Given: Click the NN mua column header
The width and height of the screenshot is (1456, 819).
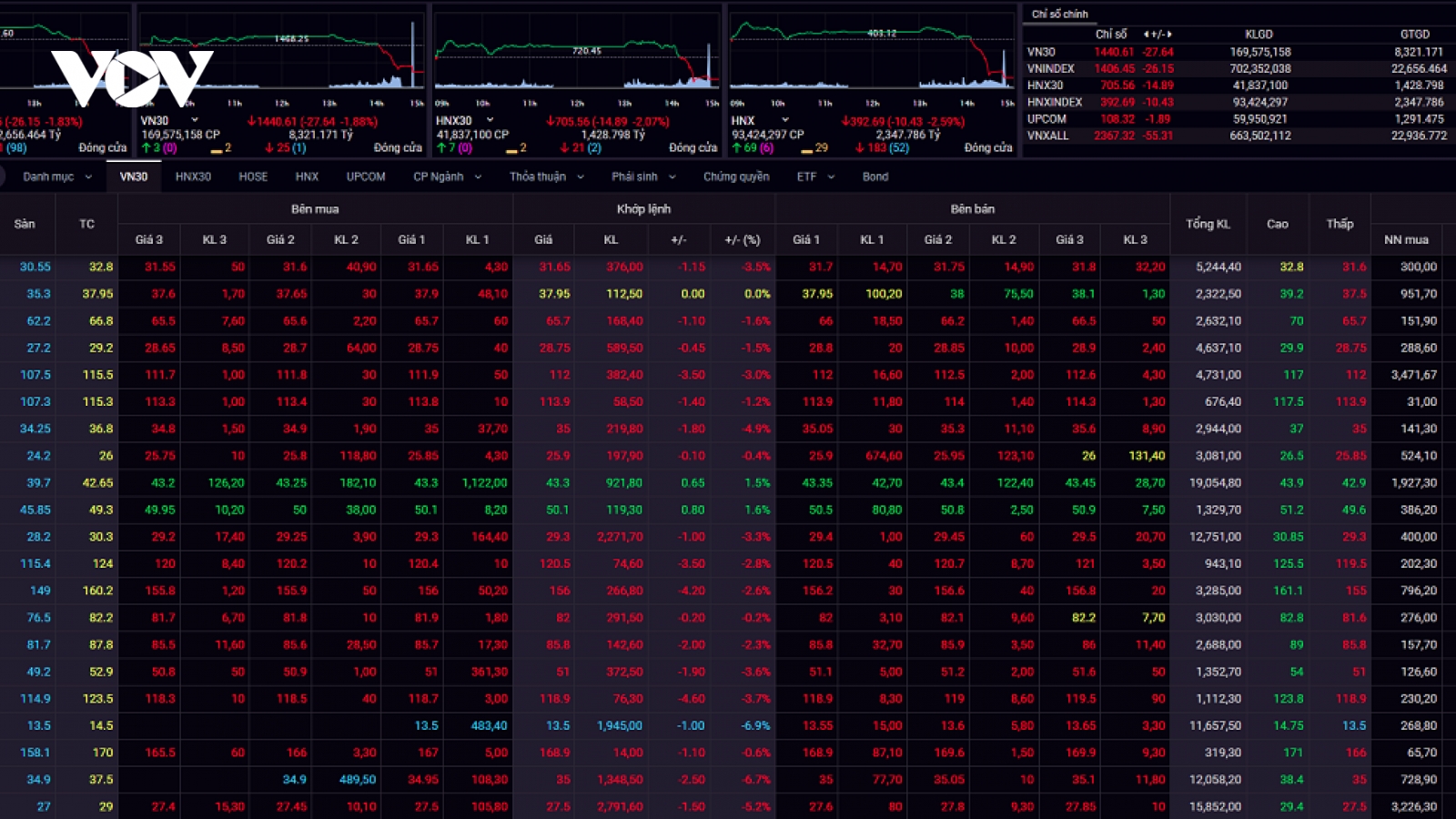Looking at the screenshot, I should coord(1406,239).
